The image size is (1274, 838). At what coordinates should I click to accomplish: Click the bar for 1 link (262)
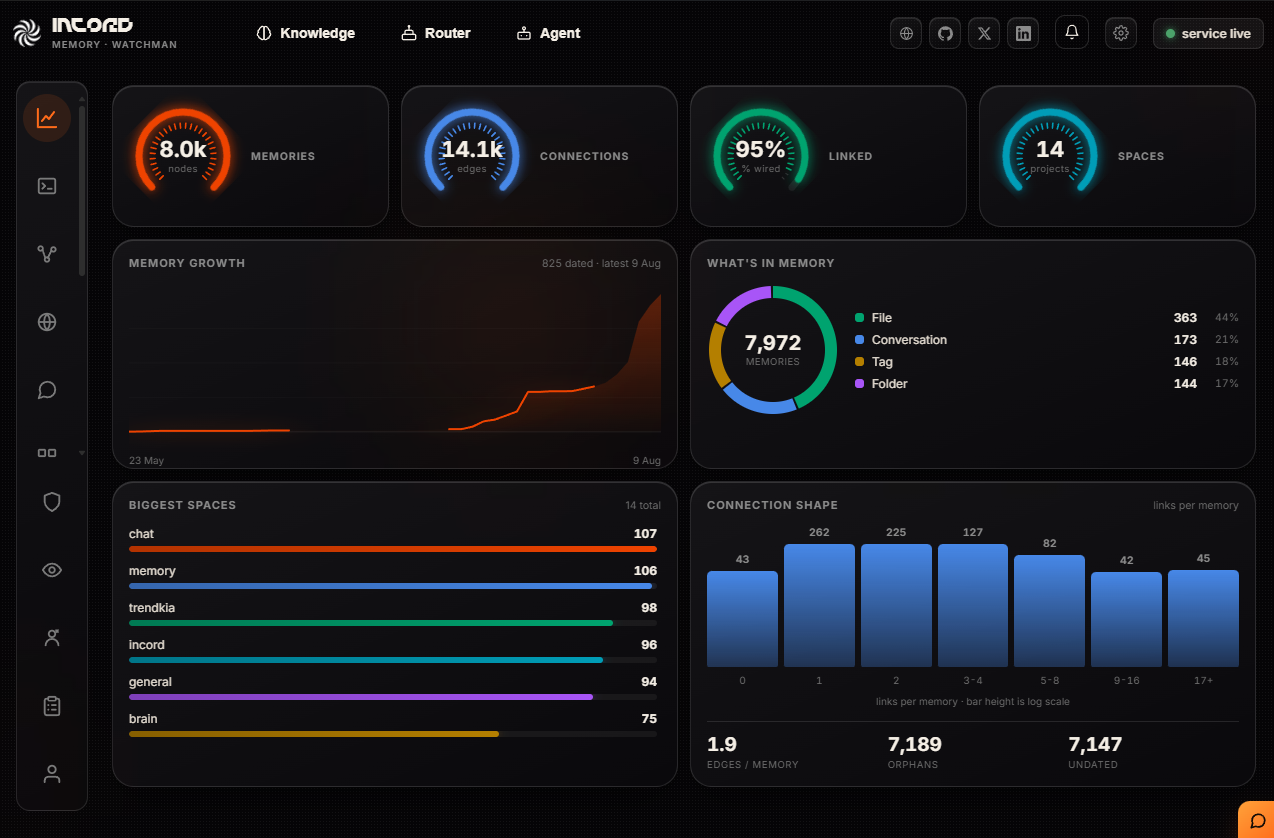pos(819,605)
